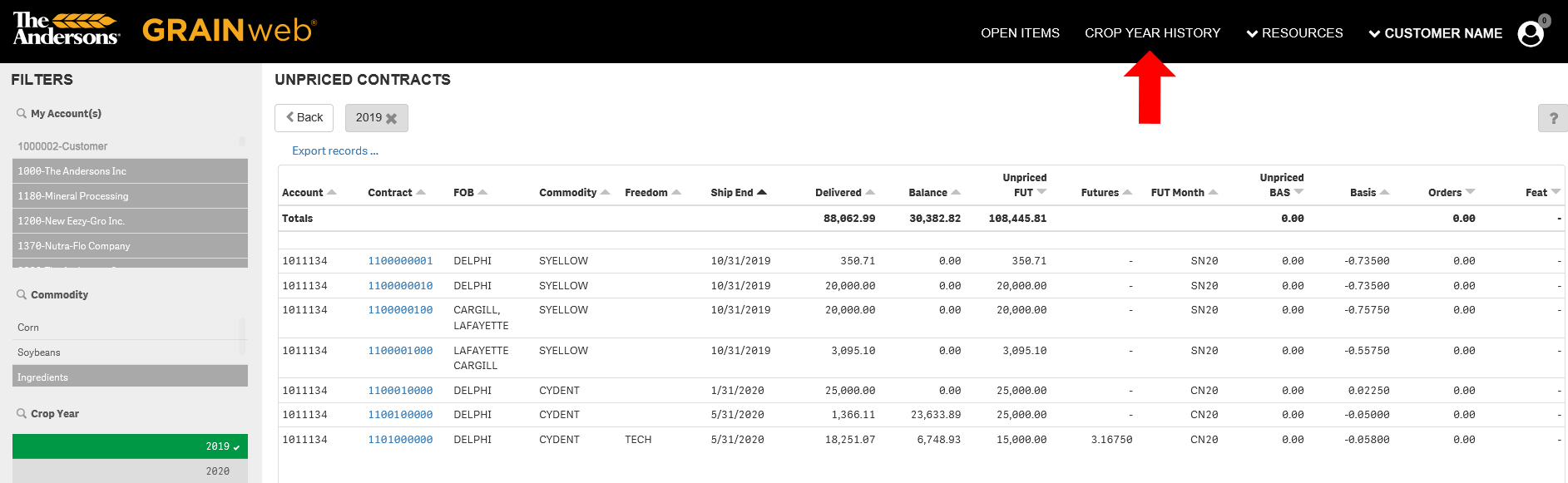The width and height of the screenshot is (1568, 483).
Task: Open the OPEN ITEMS page
Action: 1020,33
